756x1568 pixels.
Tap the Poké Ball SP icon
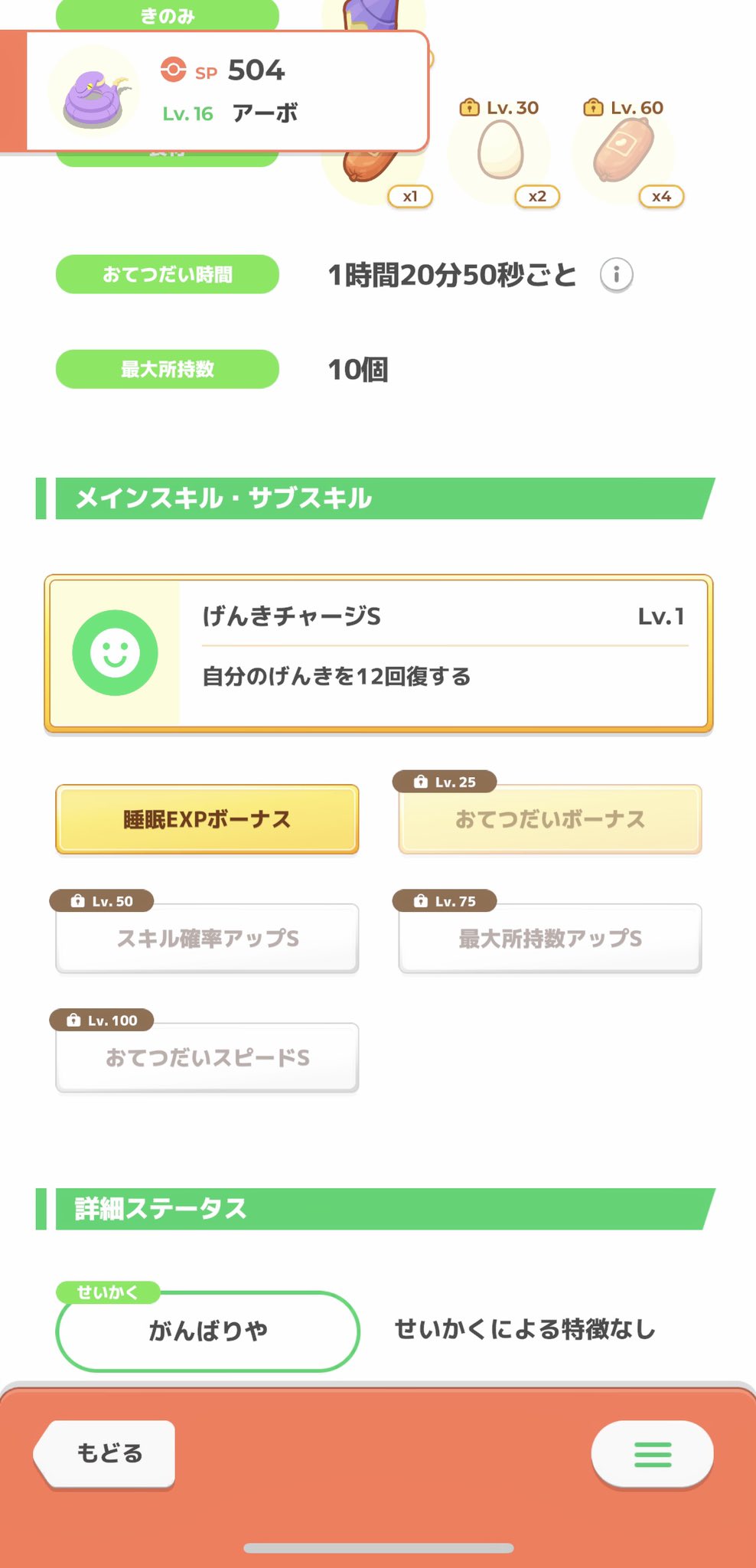point(173,70)
